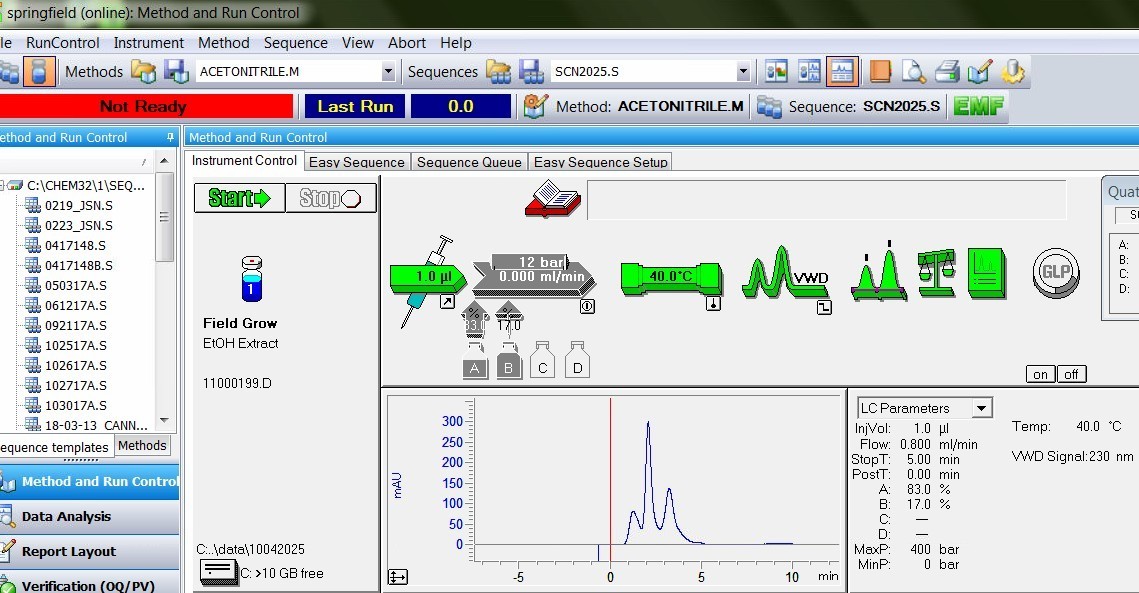Open the injector syringe module icon
Viewport: 1139px width, 593px height.
point(427,280)
